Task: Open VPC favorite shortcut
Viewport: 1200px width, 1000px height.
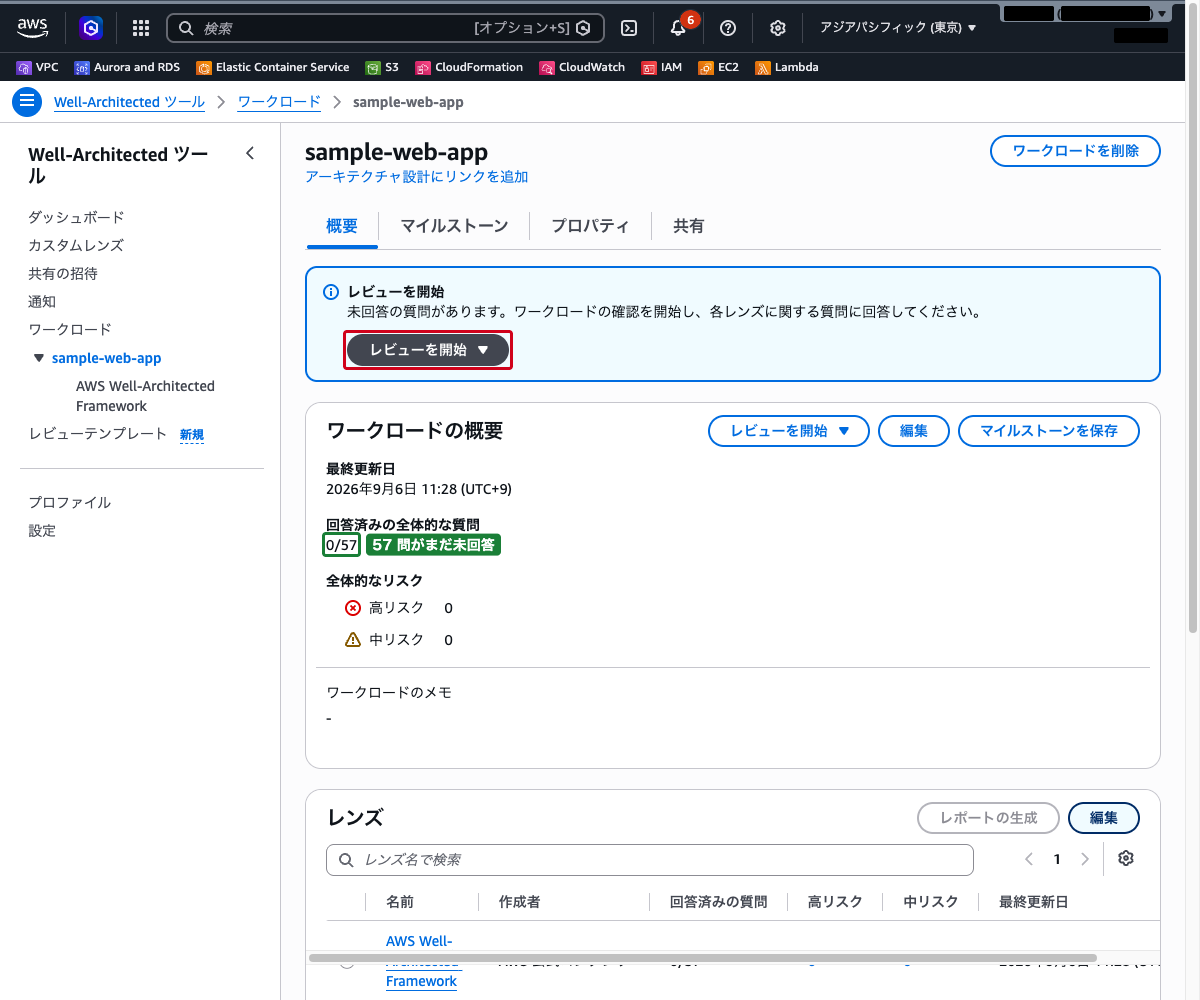Action: coord(38,67)
